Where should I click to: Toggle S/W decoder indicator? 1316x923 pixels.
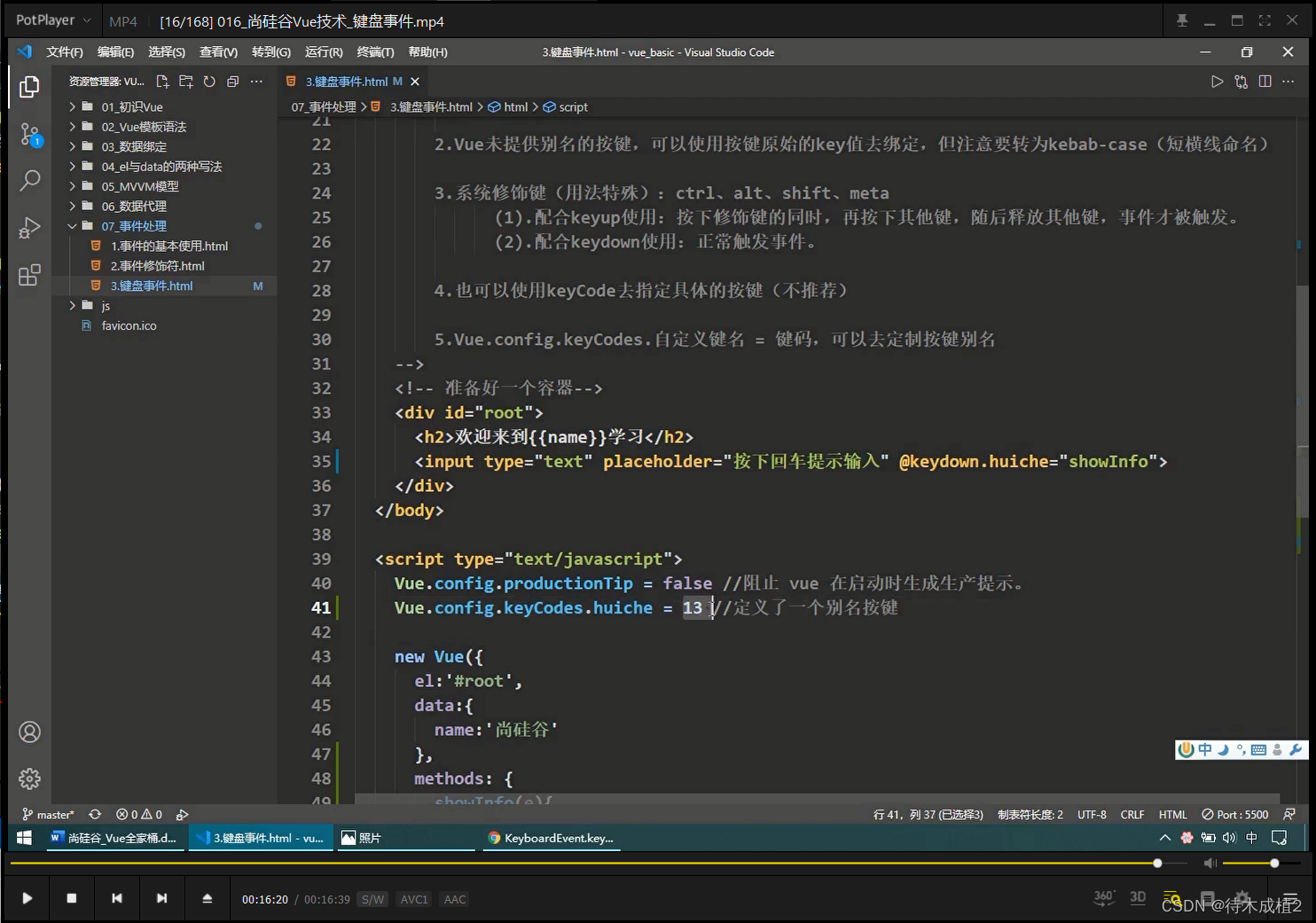pyautogui.click(x=372, y=899)
